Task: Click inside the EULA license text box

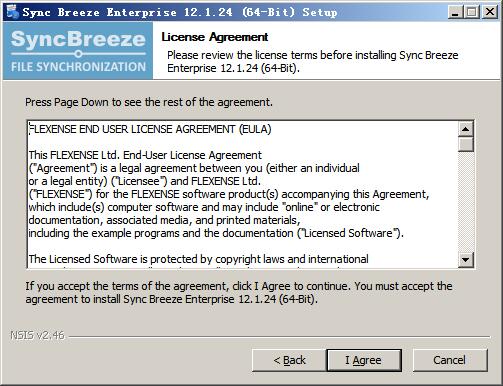Action: (x=243, y=194)
